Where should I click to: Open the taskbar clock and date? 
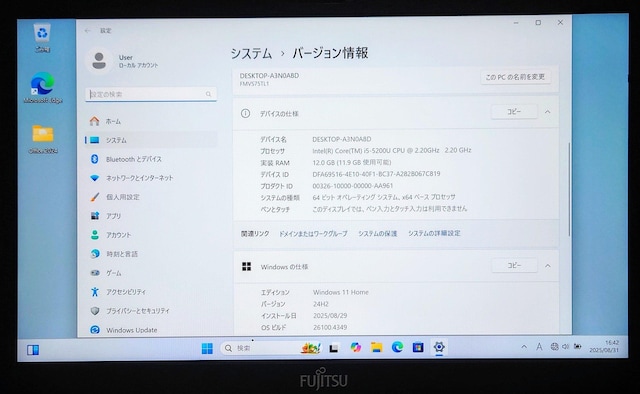[604, 346]
